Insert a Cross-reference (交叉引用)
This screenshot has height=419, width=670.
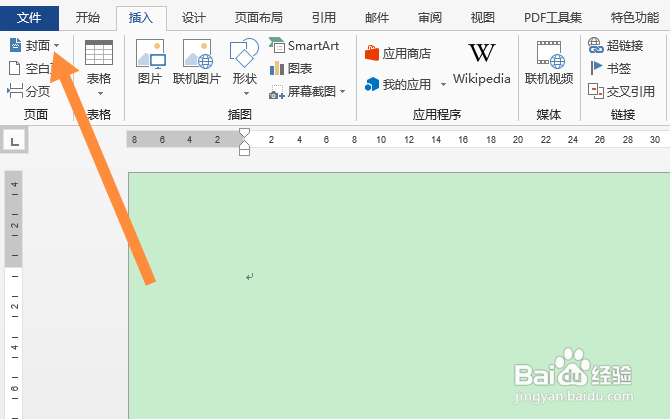(x=621, y=91)
